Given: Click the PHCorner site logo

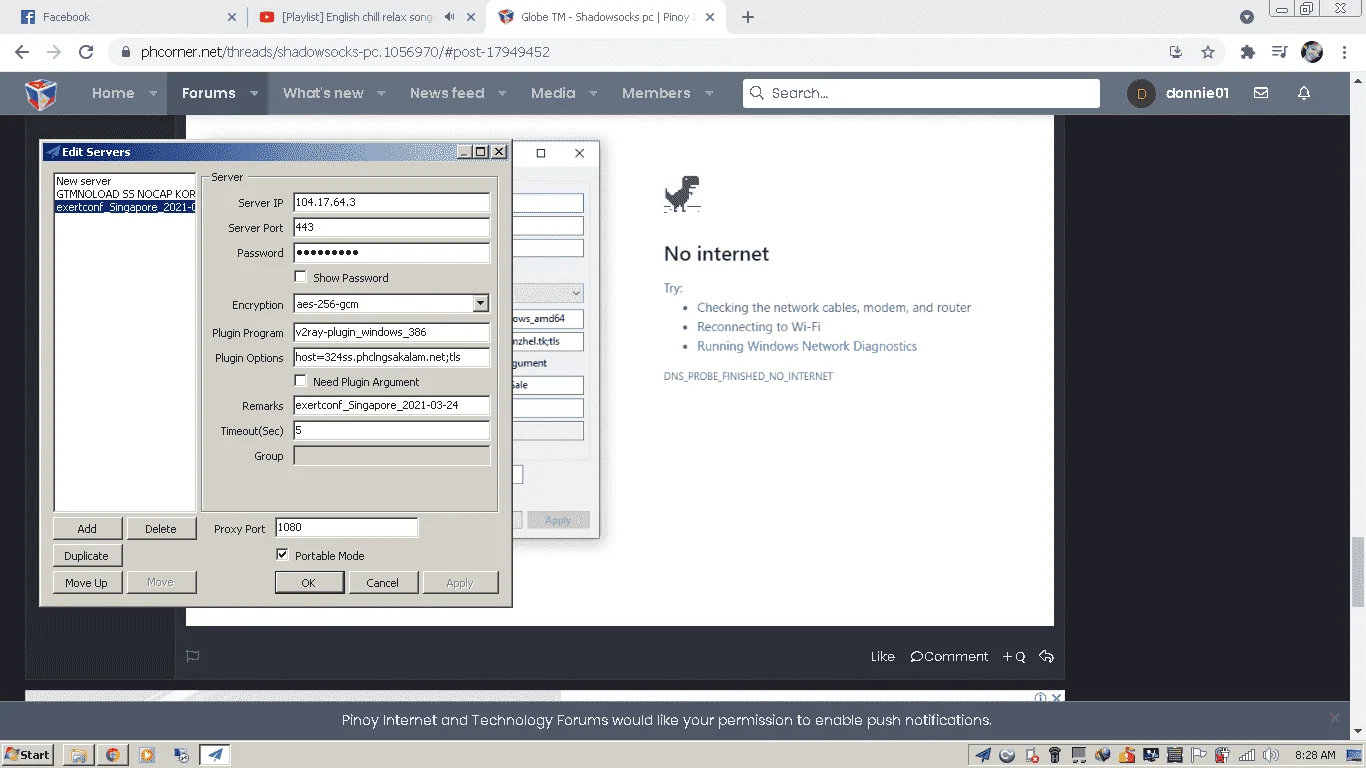Looking at the screenshot, I should (x=41, y=94).
